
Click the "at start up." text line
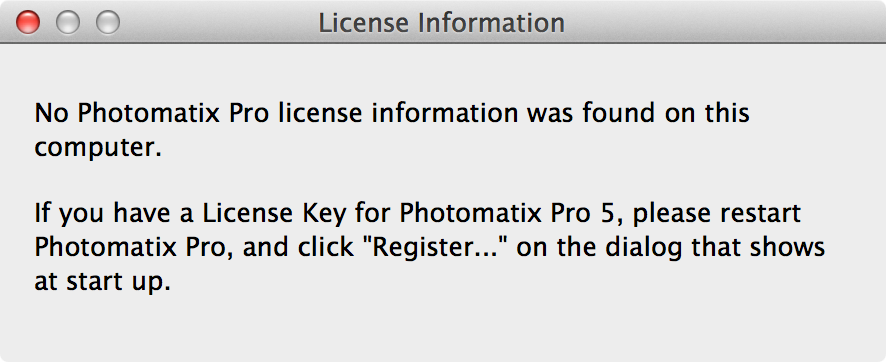(x=102, y=281)
